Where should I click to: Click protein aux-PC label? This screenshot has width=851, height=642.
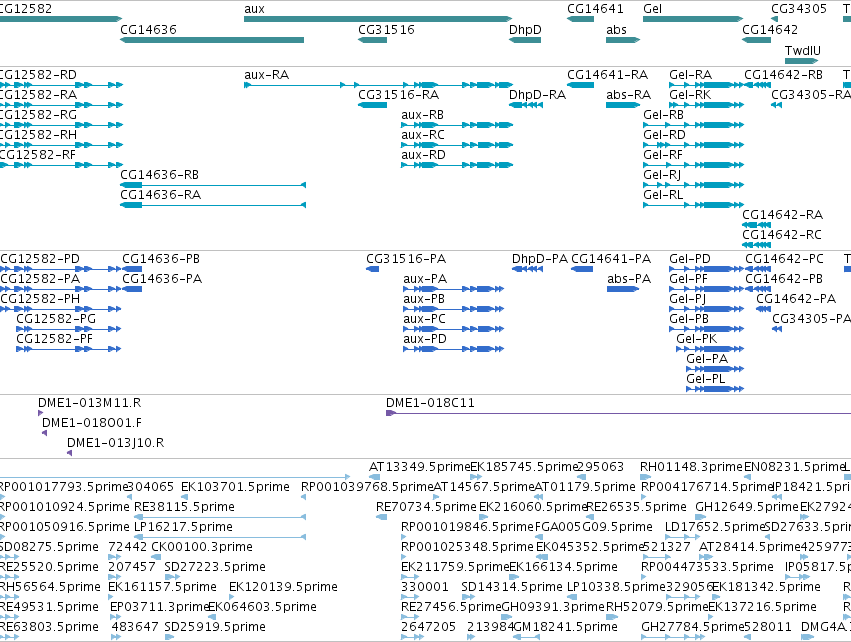pyautogui.click(x=424, y=319)
